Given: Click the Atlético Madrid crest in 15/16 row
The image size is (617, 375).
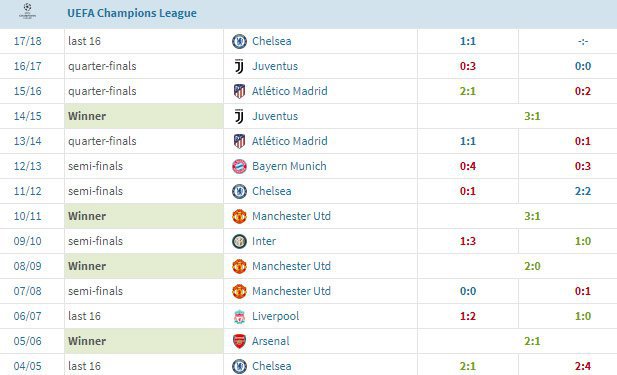Looking at the screenshot, I should tap(239, 91).
